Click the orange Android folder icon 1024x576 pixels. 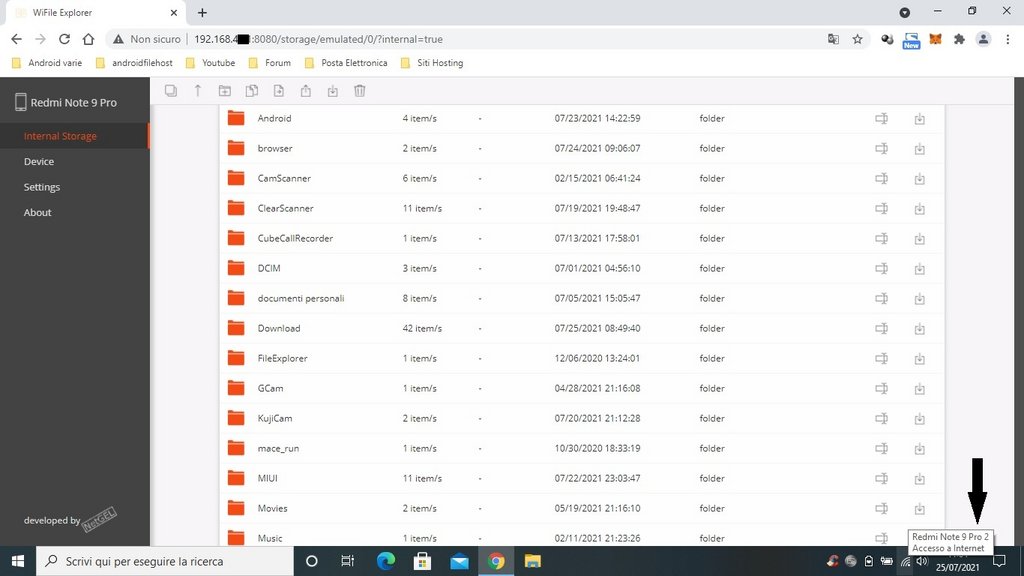point(236,118)
